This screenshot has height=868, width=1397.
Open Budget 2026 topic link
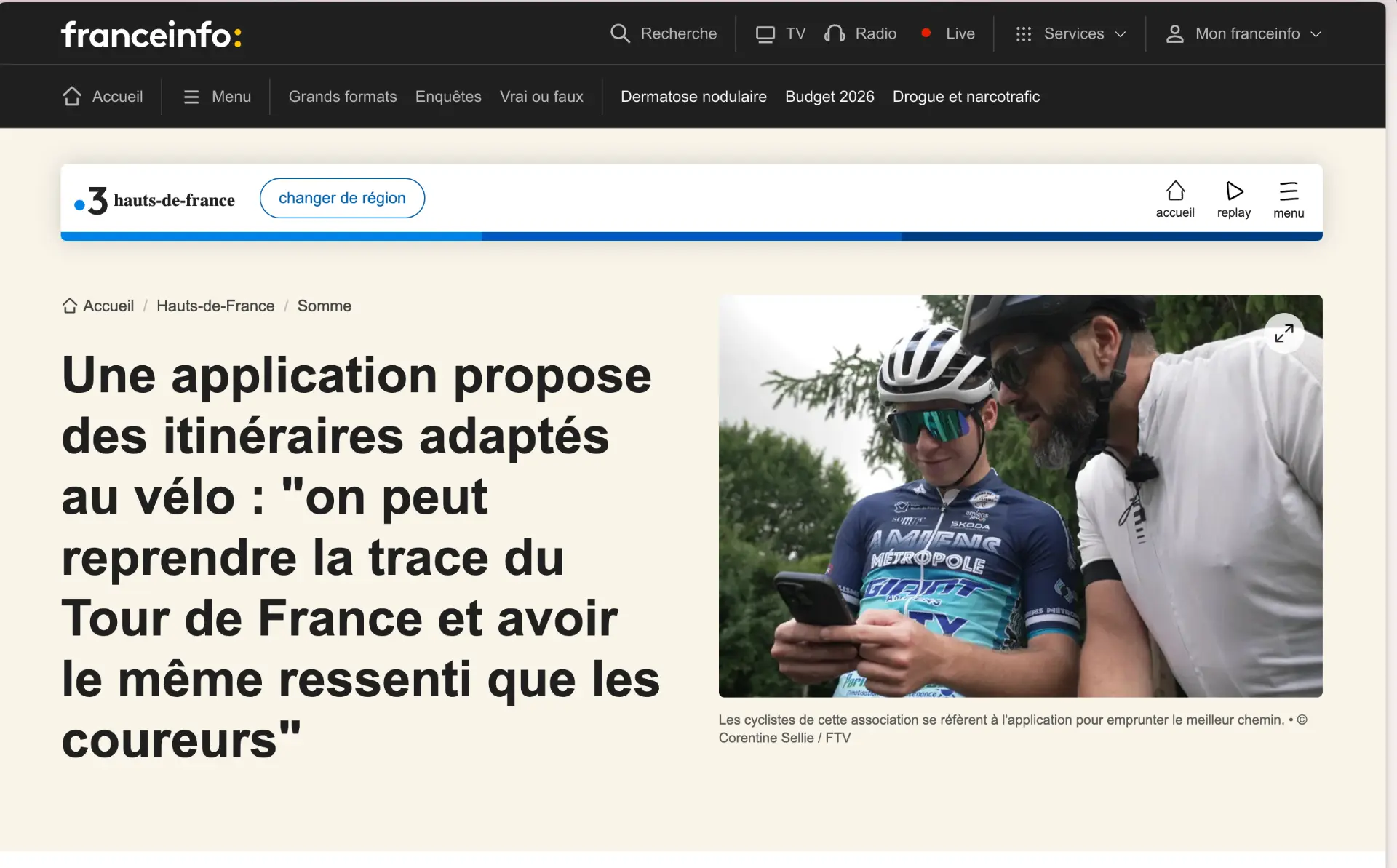coord(829,97)
